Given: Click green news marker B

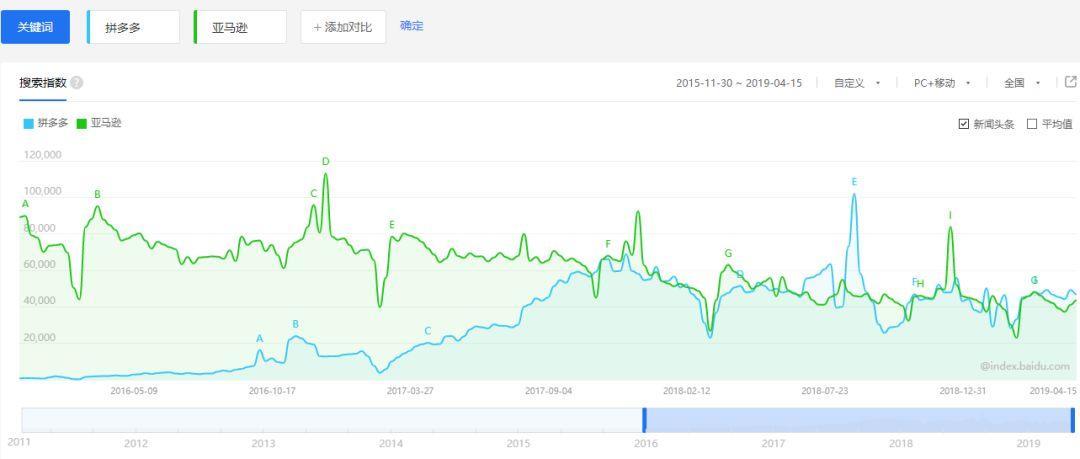Looking at the screenshot, I should [97, 194].
